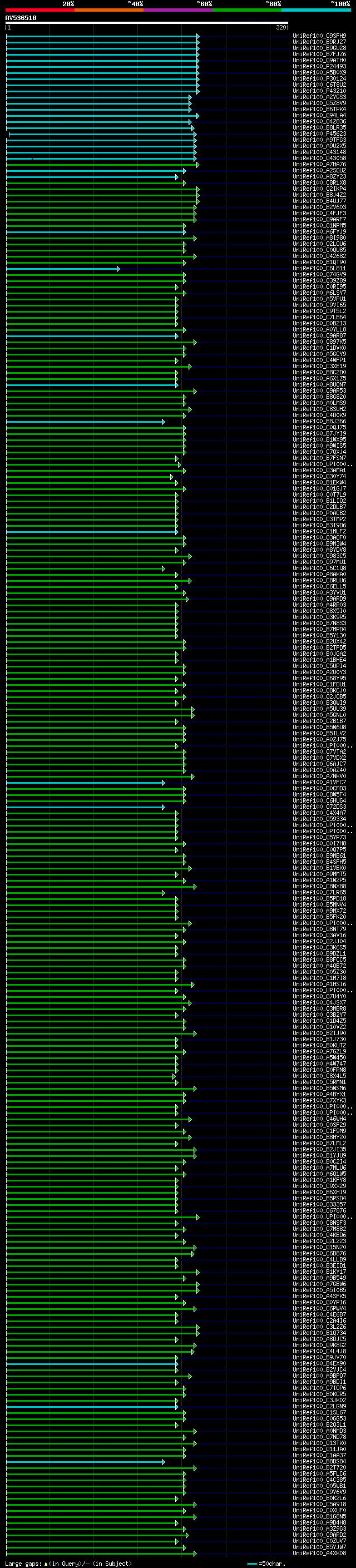Select the UniRef100_Q9AR53 label
Viewport: 356px width, 1568px height.
[319, 391]
